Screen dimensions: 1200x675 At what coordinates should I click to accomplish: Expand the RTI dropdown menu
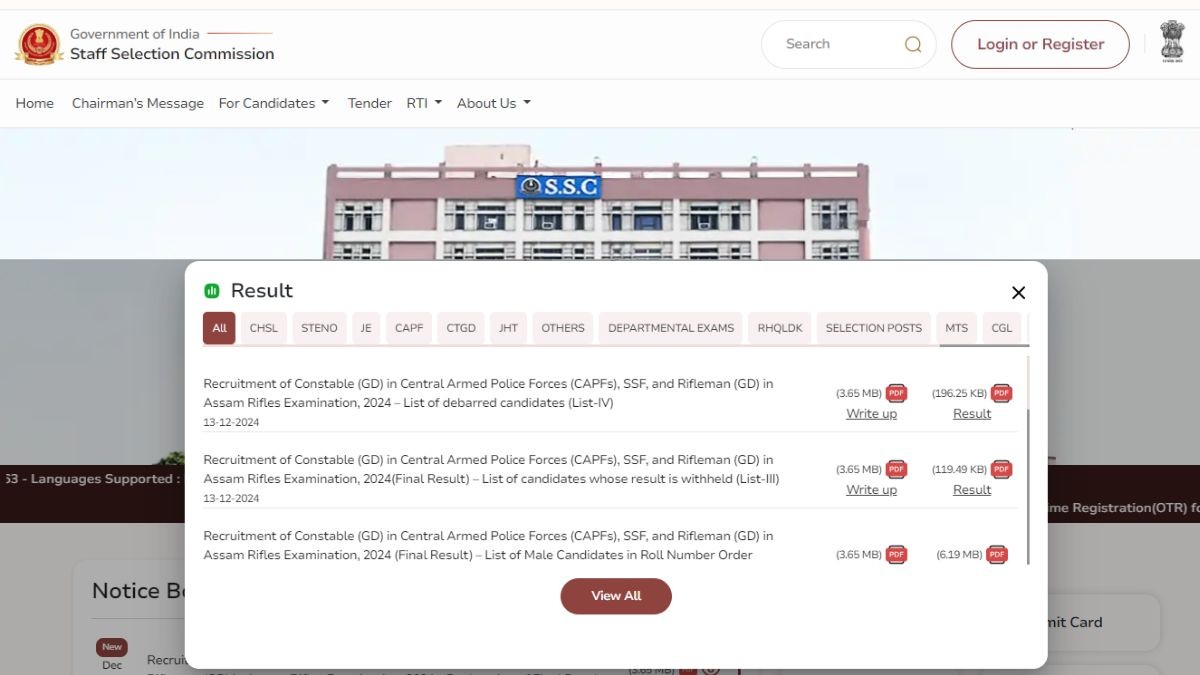(x=423, y=103)
